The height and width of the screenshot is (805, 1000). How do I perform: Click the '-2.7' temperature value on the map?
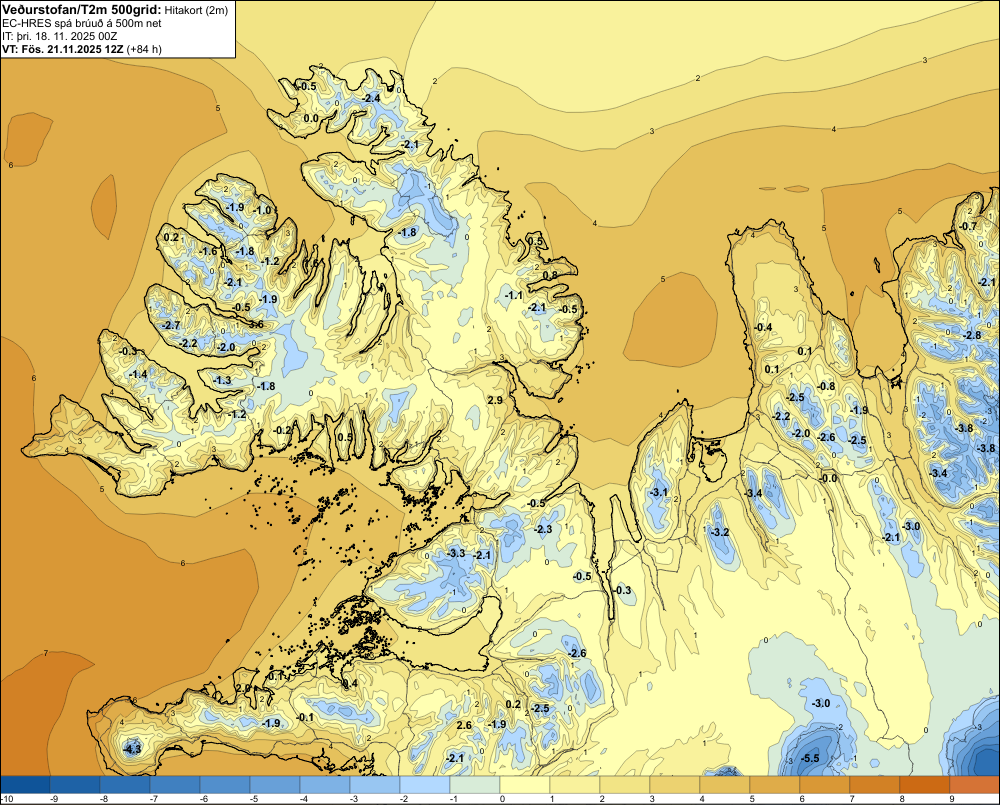pyautogui.click(x=171, y=325)
